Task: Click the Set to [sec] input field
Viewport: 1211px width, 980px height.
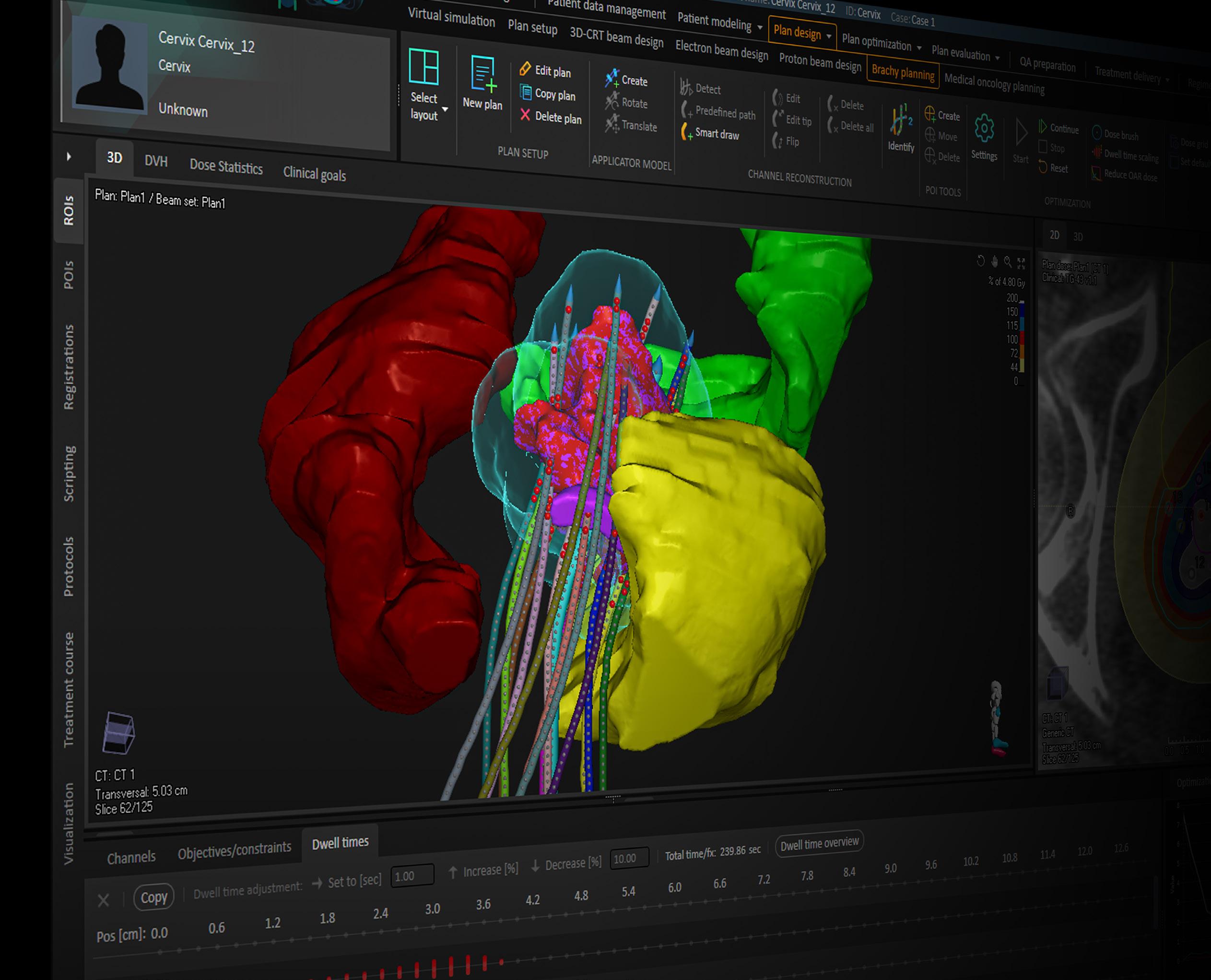Action: tap(412, 875)
